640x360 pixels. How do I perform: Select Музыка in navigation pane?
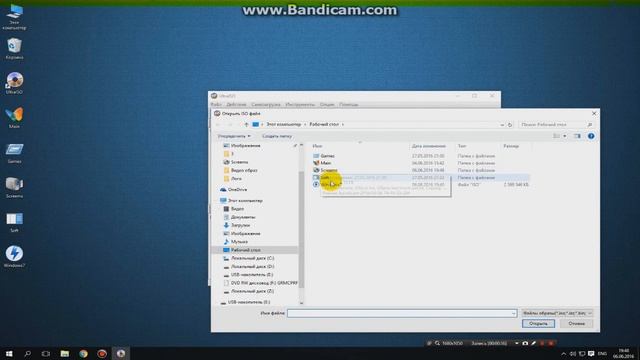(x=239, y=242)
